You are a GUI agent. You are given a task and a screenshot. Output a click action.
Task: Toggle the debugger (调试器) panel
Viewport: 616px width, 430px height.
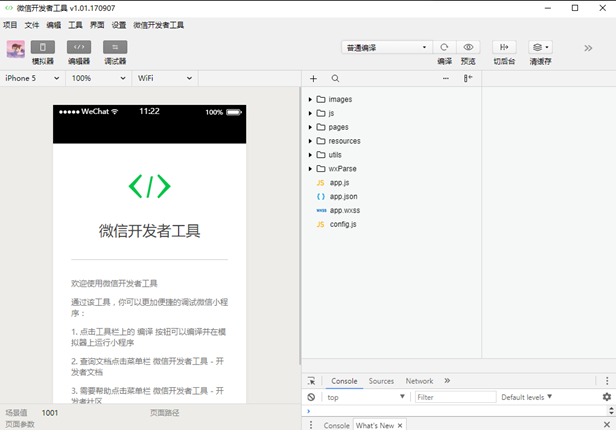point(115,47)
